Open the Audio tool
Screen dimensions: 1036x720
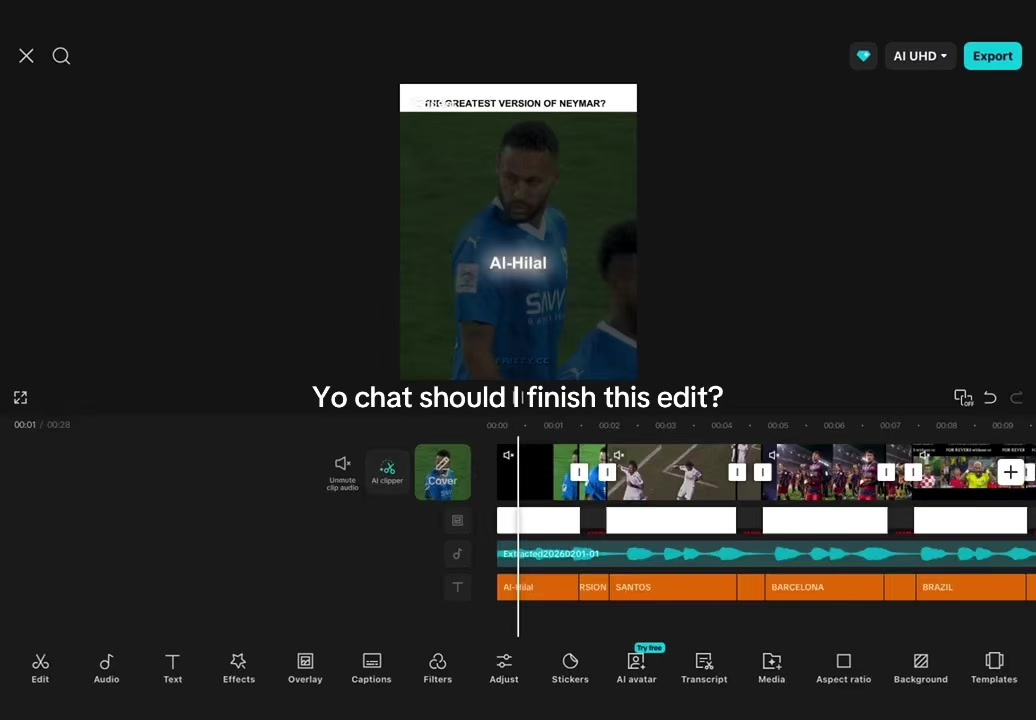(x=106, y=668)
